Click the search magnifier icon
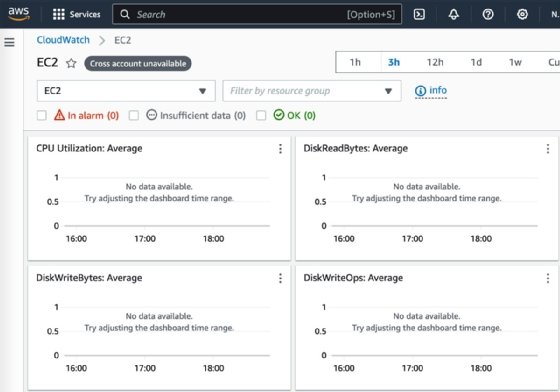 125,14
